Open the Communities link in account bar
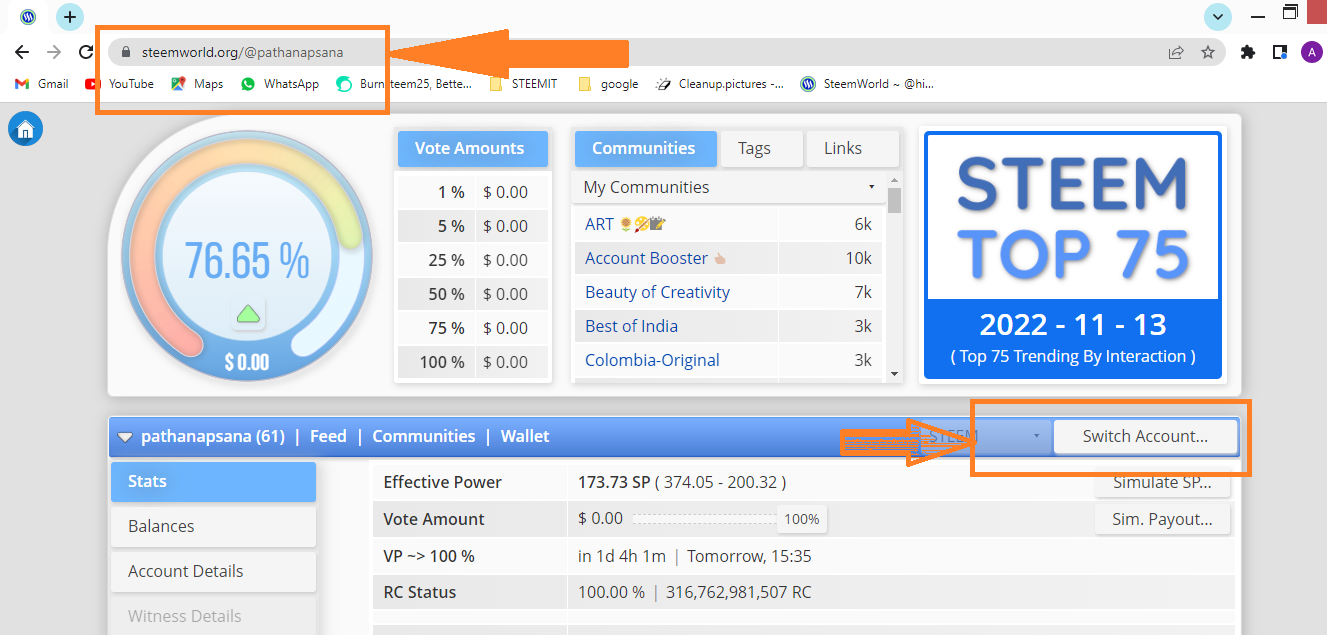Viewport: 1327px width, 635px height. pyautogui.click(x=424, y=436)
